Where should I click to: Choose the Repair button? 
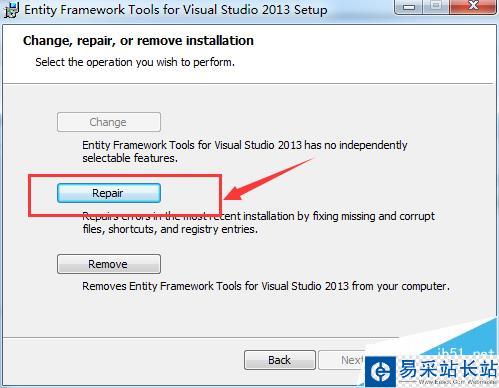[x=109, y=193]
